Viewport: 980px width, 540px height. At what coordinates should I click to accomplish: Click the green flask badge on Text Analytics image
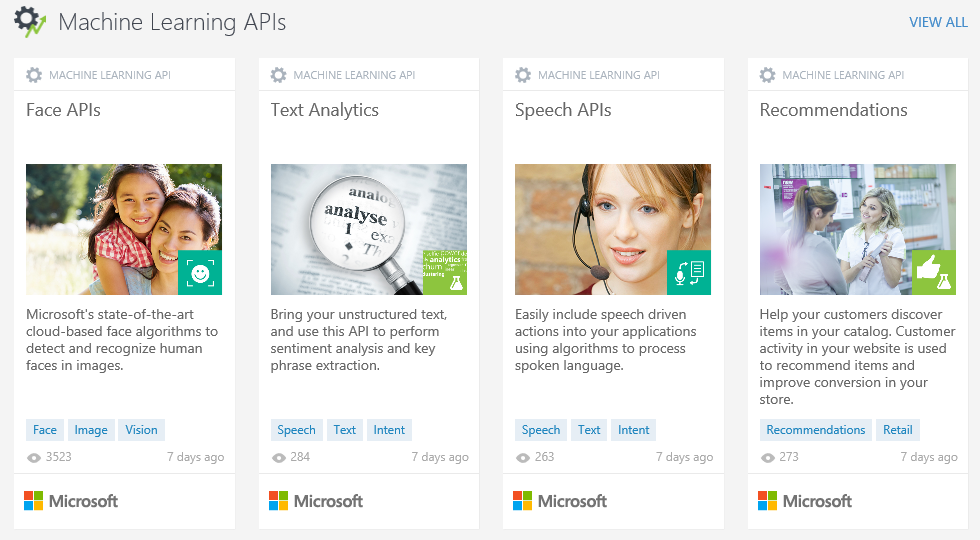pyautogui.click(x=445, y=272)
